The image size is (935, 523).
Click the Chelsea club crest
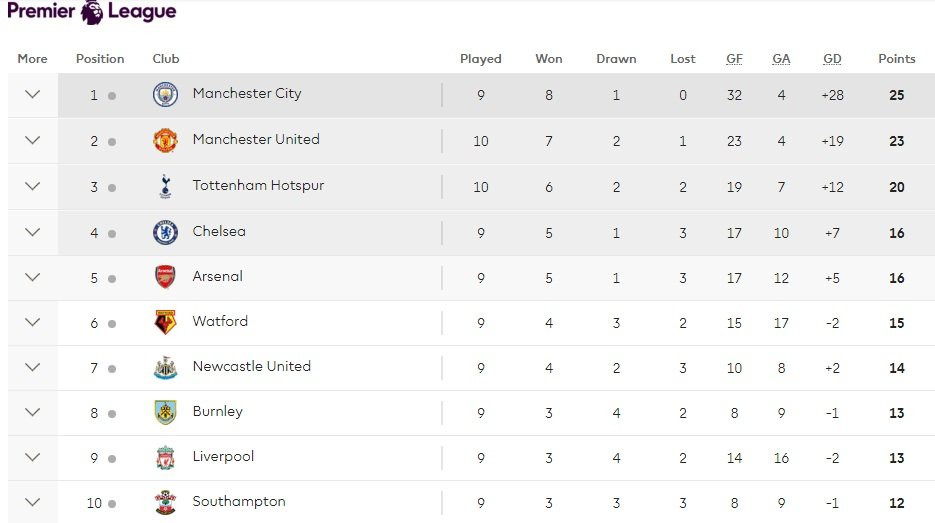pyautogui.click(x=165, y=232)
